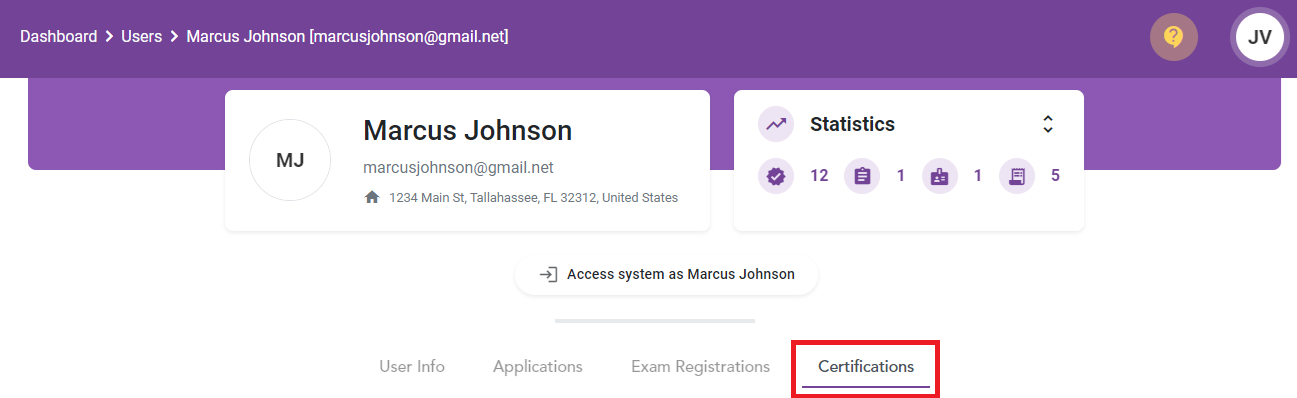Switch to the User Info tab
Screen dimensions: 1297x398
[412, 366]
